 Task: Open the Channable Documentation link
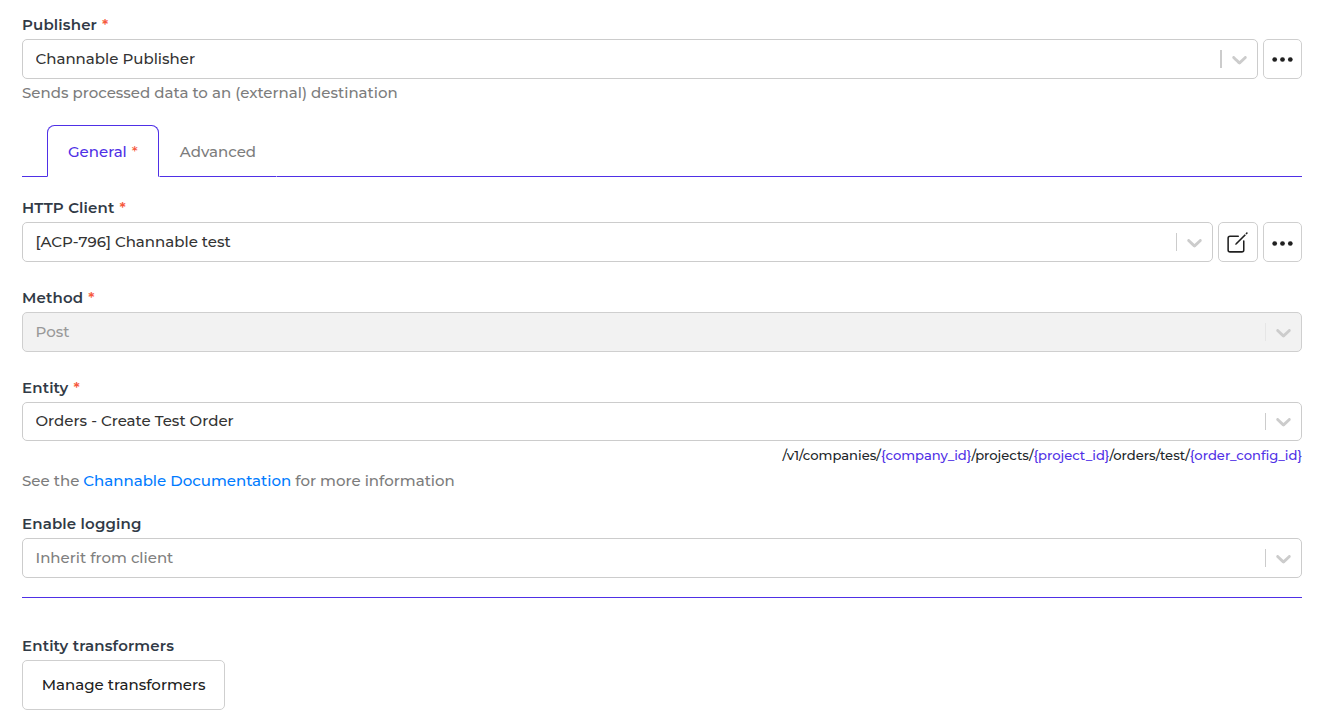[x=187, y=481]
